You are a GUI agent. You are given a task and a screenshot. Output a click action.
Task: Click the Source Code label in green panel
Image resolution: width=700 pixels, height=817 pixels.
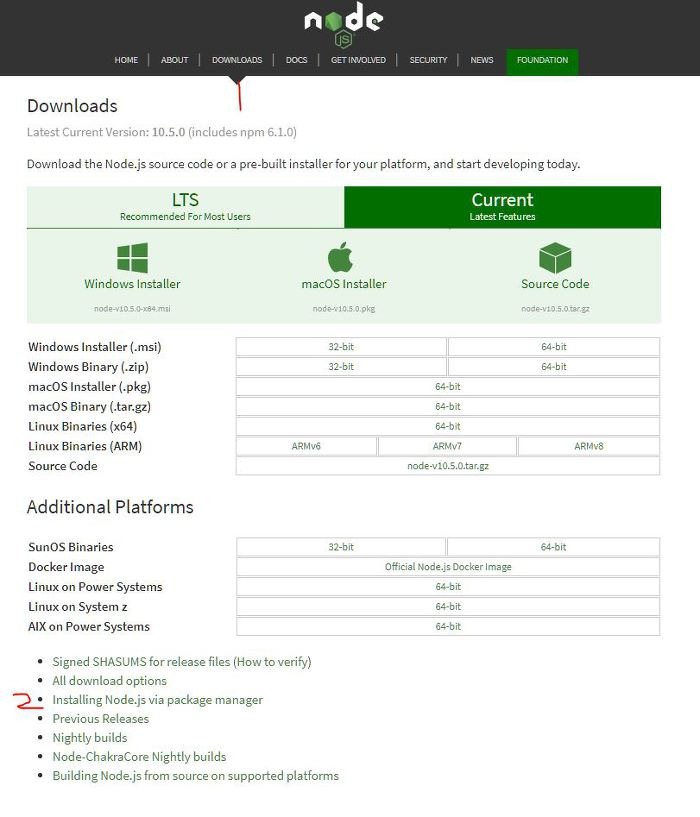[x=555, y=284]
